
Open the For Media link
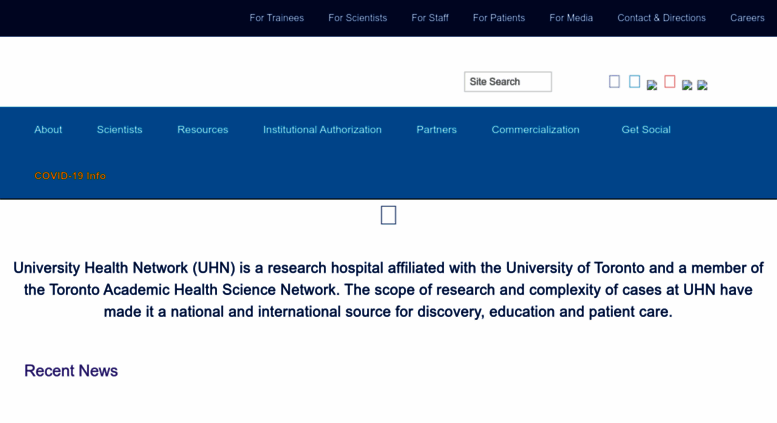[x=571, y=18]
